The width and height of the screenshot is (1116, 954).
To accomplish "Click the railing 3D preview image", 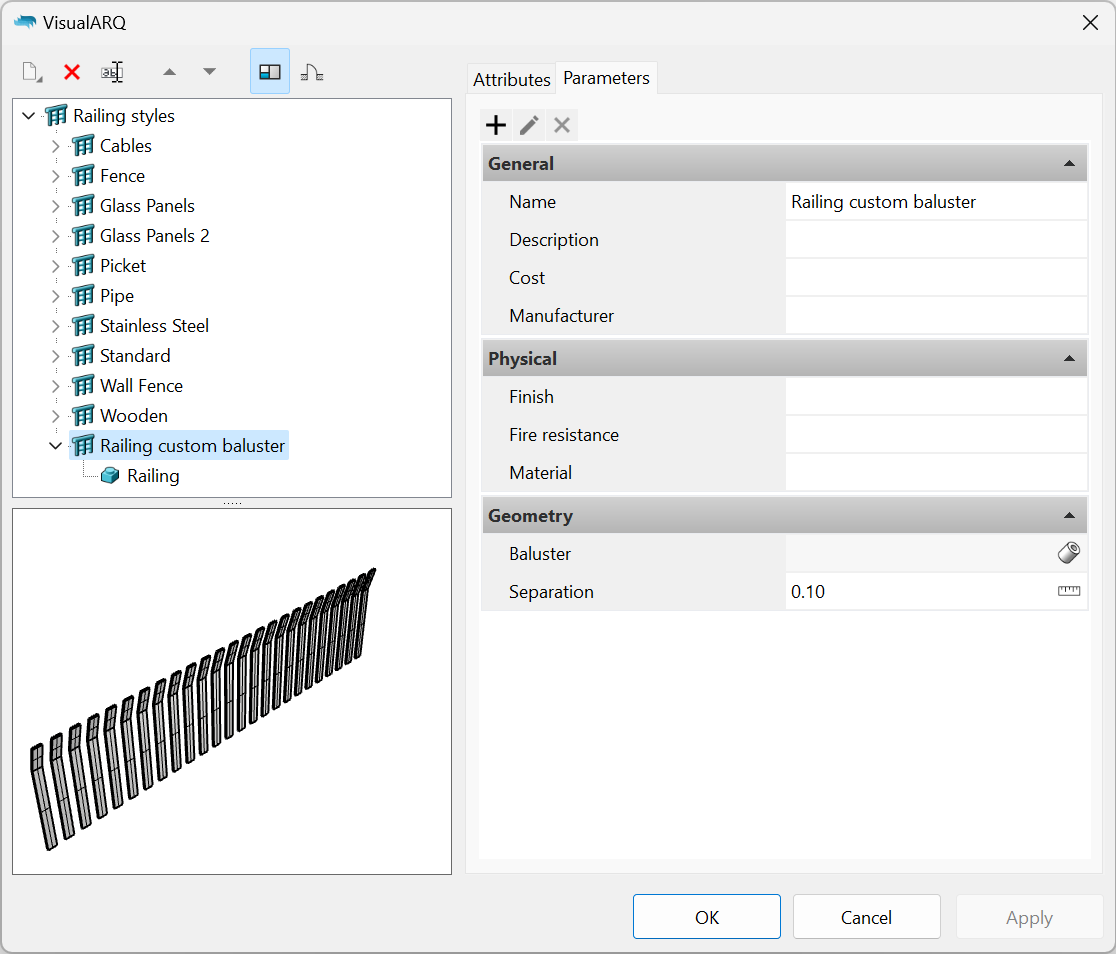I will 232,691.
